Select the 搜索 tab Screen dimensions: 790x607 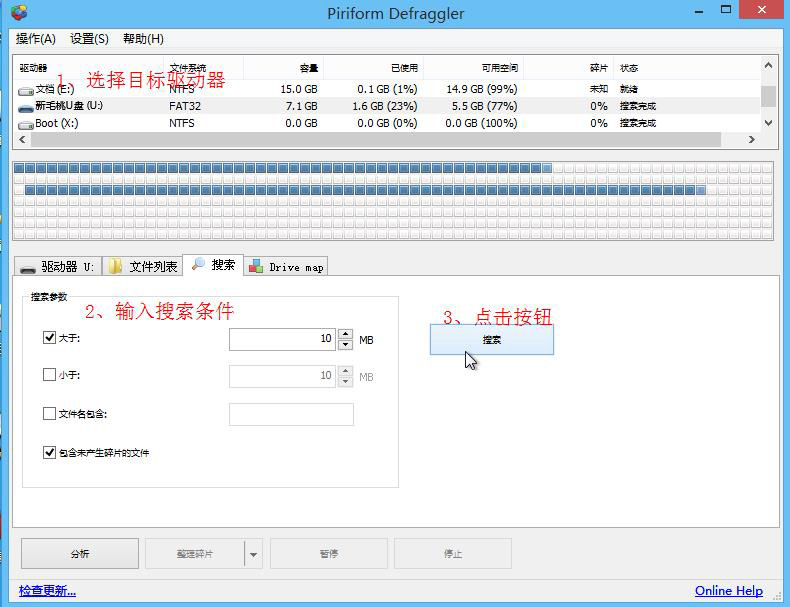(213, 265)
